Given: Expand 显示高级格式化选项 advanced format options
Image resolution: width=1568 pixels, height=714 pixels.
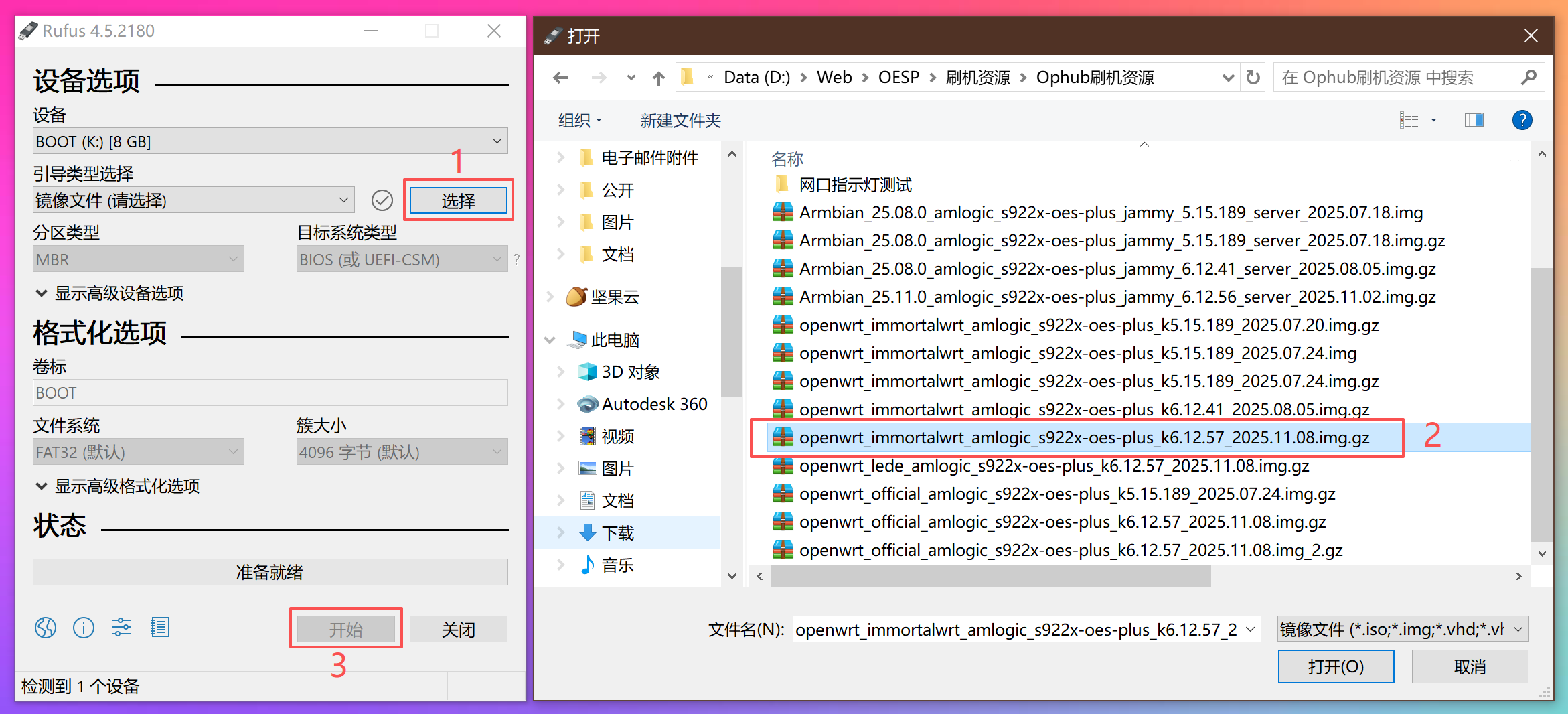Looking at the screenshot, I should [119, 486].
